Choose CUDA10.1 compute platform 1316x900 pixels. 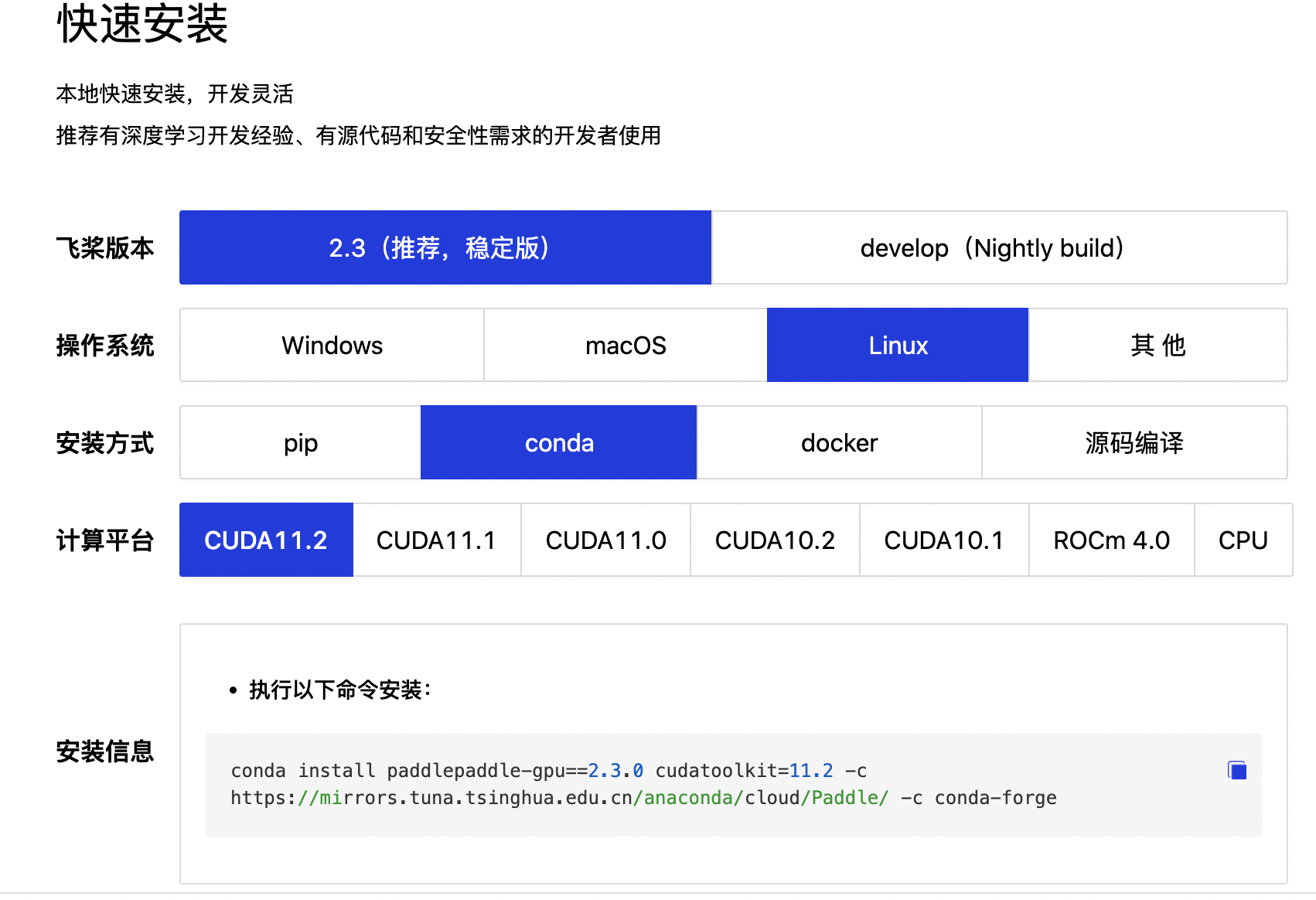[x=944, y=540]
